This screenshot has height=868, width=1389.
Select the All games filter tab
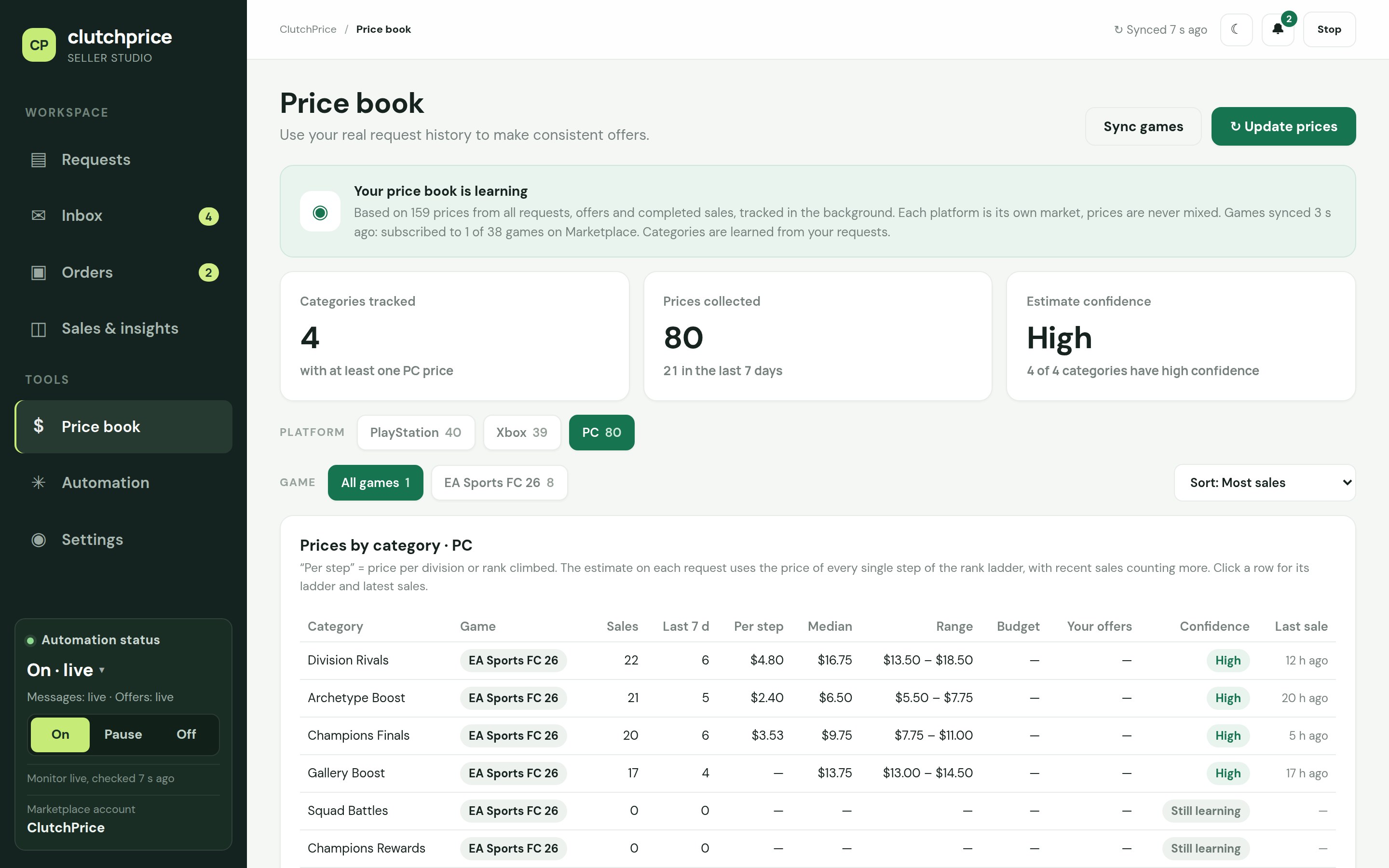pyautogui.click(x=375, y=483)
